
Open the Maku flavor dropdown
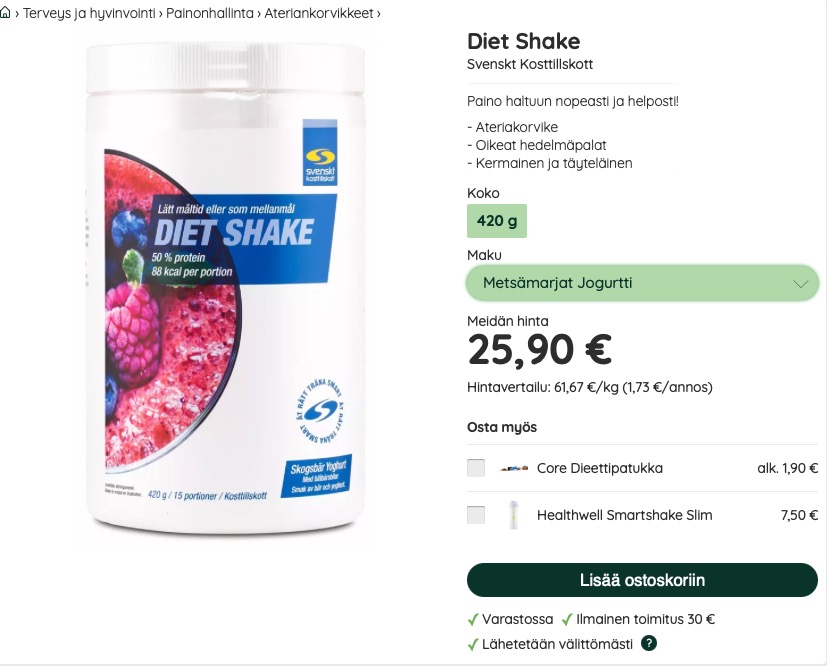[x=642, y=283]
